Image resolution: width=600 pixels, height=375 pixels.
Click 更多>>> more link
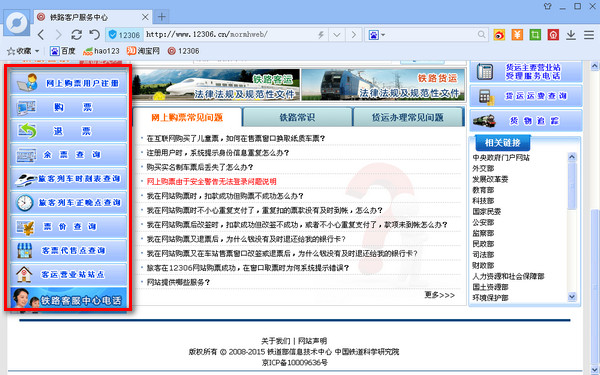pyautogui.click(x=440, y=295)
